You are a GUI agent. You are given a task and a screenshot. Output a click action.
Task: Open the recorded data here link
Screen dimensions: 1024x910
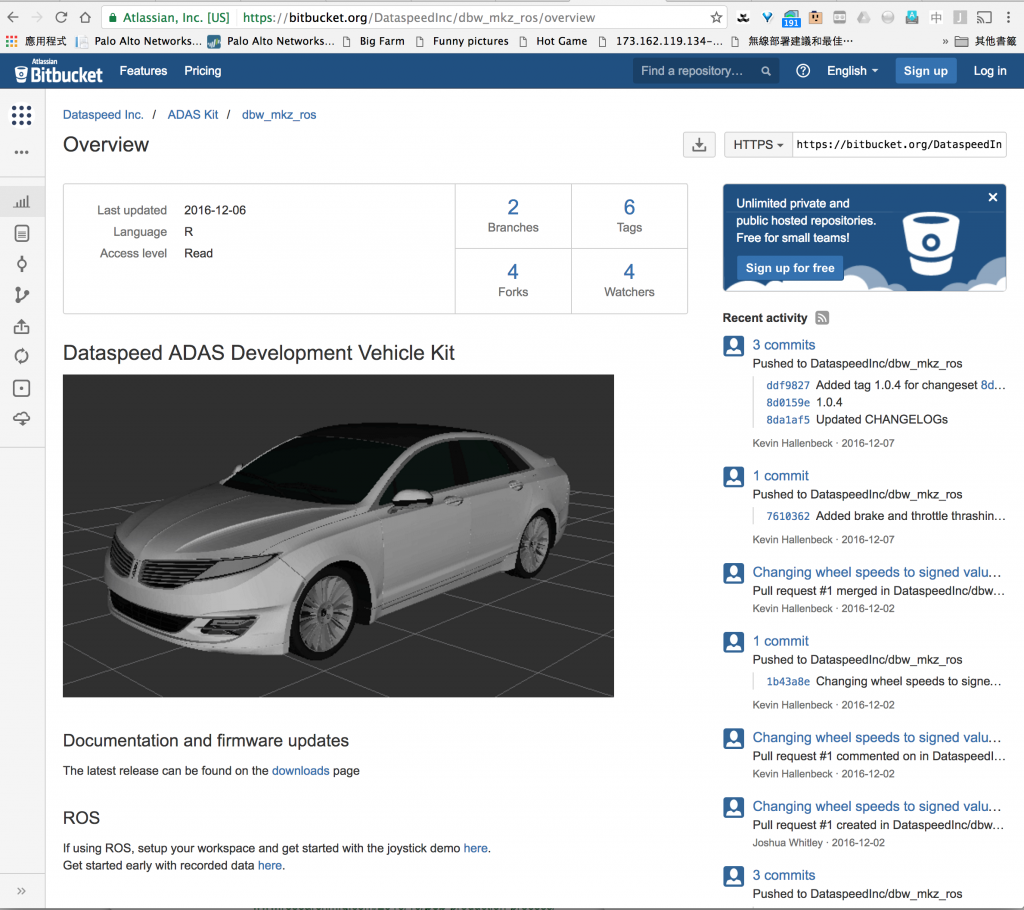coord(270,866)
